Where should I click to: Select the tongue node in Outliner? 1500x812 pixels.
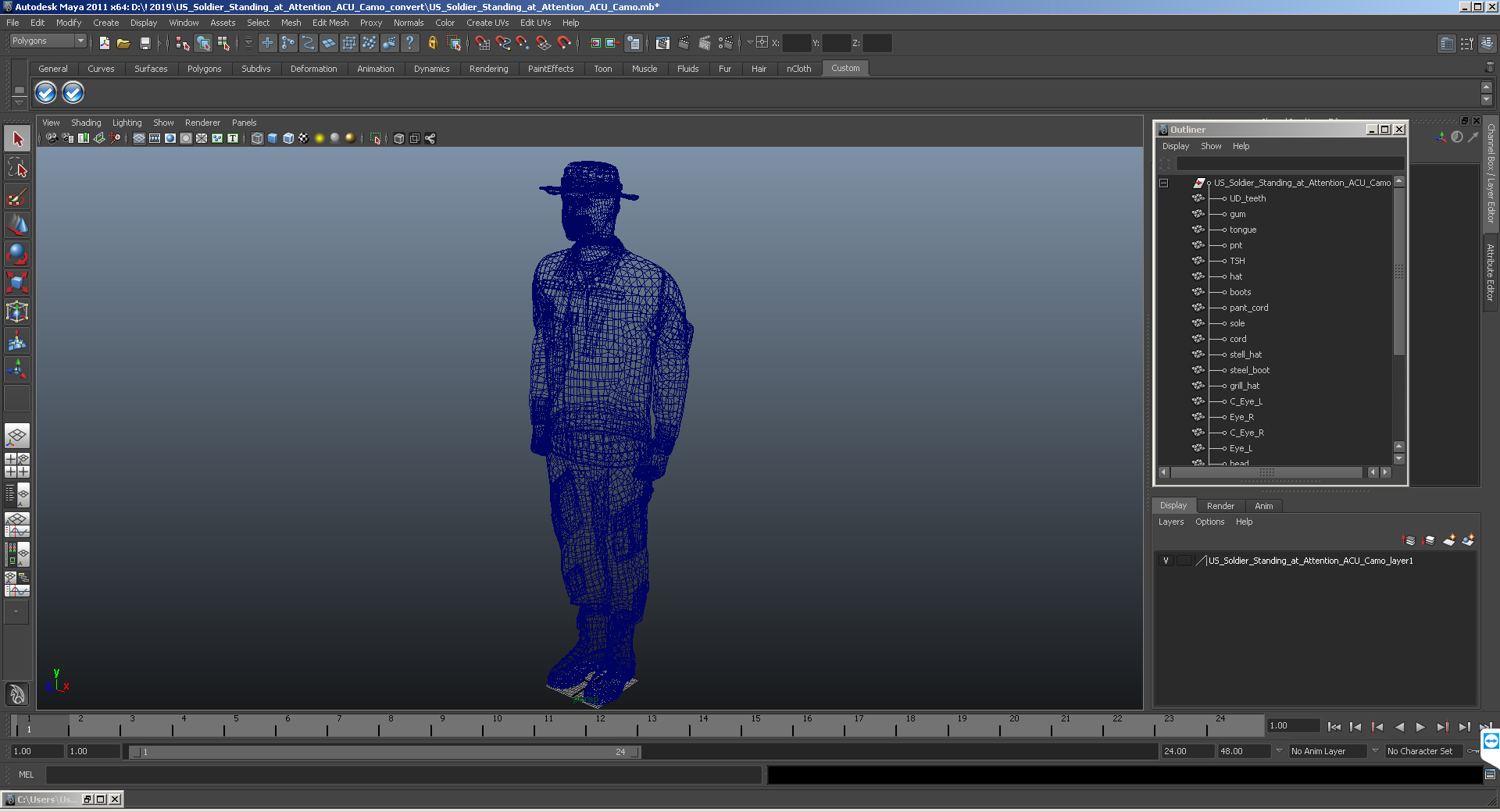[1242, 230]
